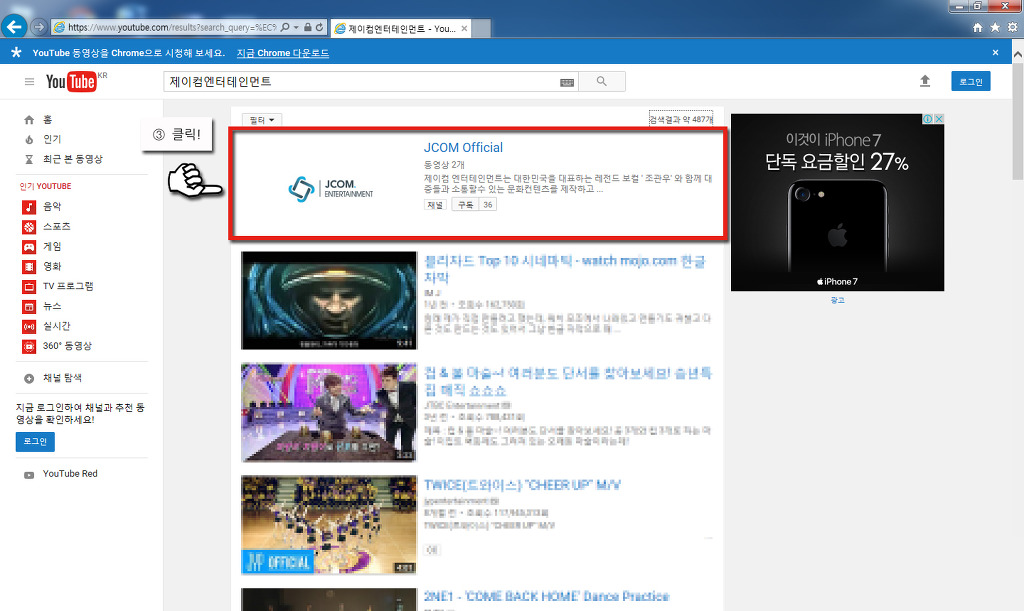Open the address bar dropdown arrow
The image size is (1024, 611).
296,27
